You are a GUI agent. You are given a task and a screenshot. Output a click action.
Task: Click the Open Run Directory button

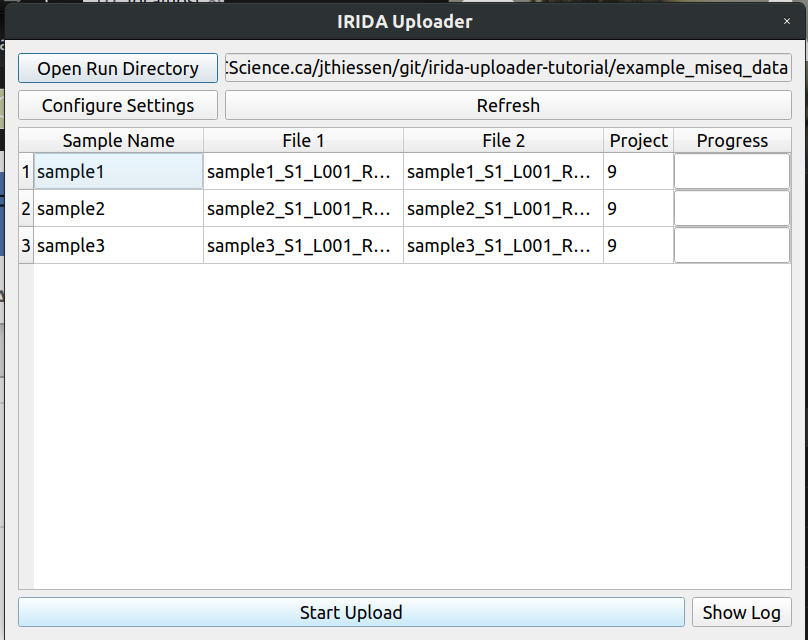tap(118, 68)
